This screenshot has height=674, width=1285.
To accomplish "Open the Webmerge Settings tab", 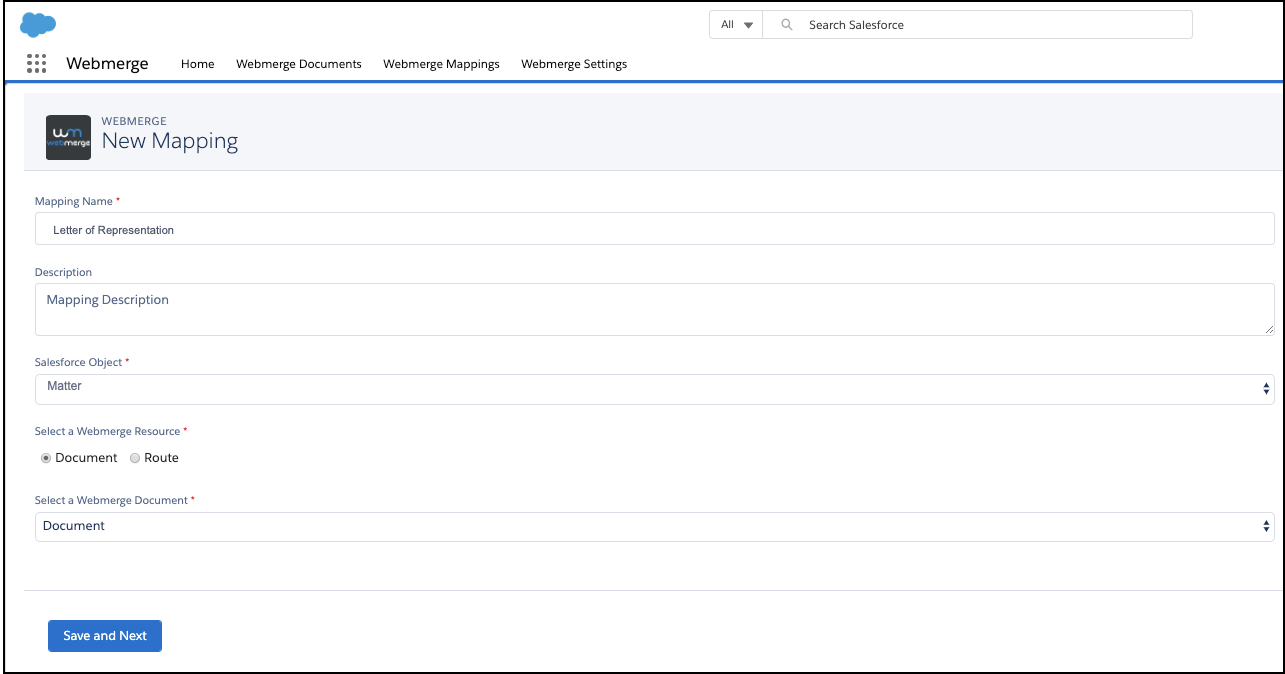I will click(x=574, y=64).
